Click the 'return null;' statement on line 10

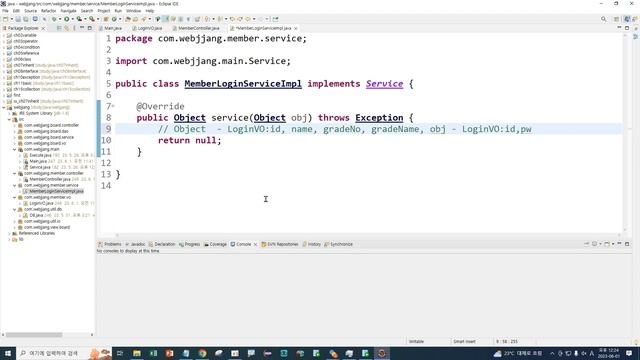pos(189,140)
